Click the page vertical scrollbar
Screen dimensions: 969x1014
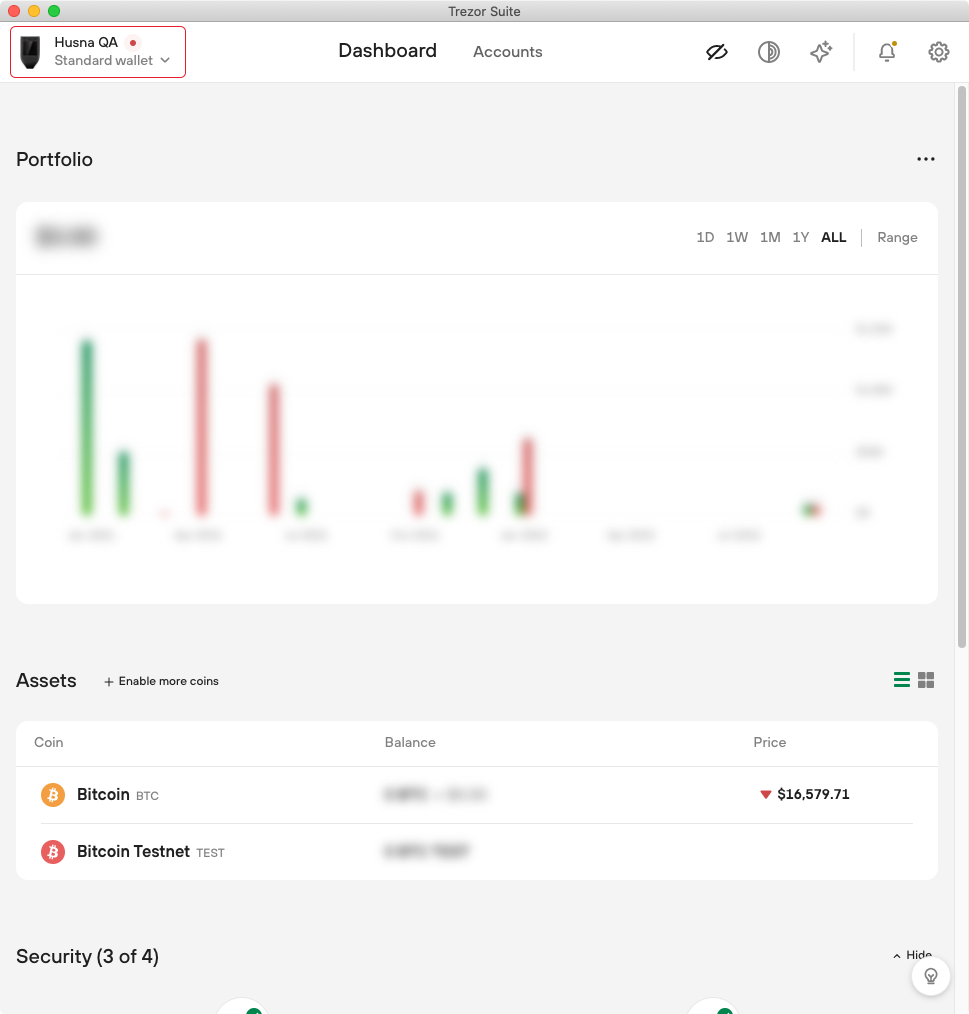coord(962,366)
